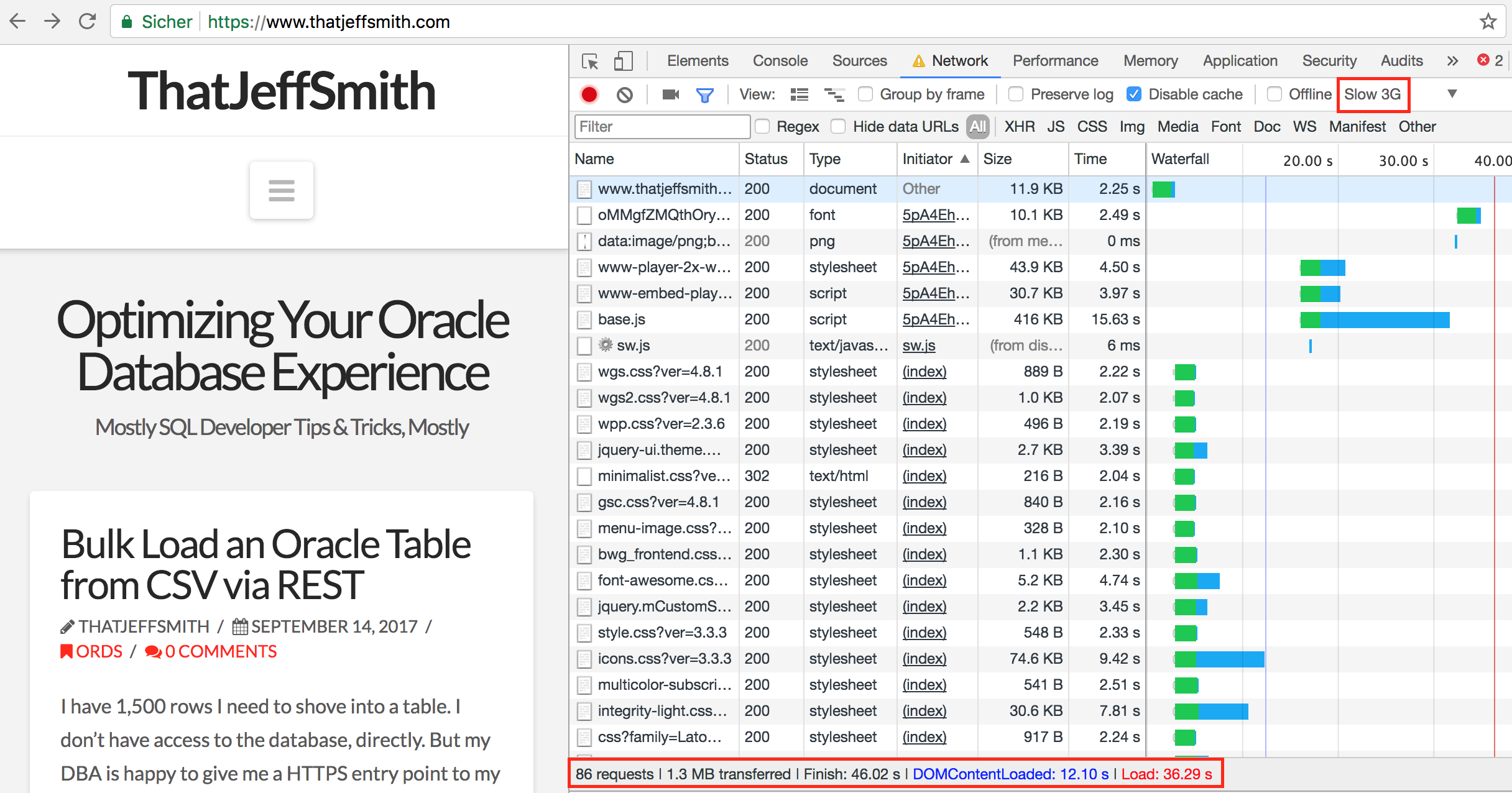
Task: Sort requests by Time column
Action: tap(1107, 159)
